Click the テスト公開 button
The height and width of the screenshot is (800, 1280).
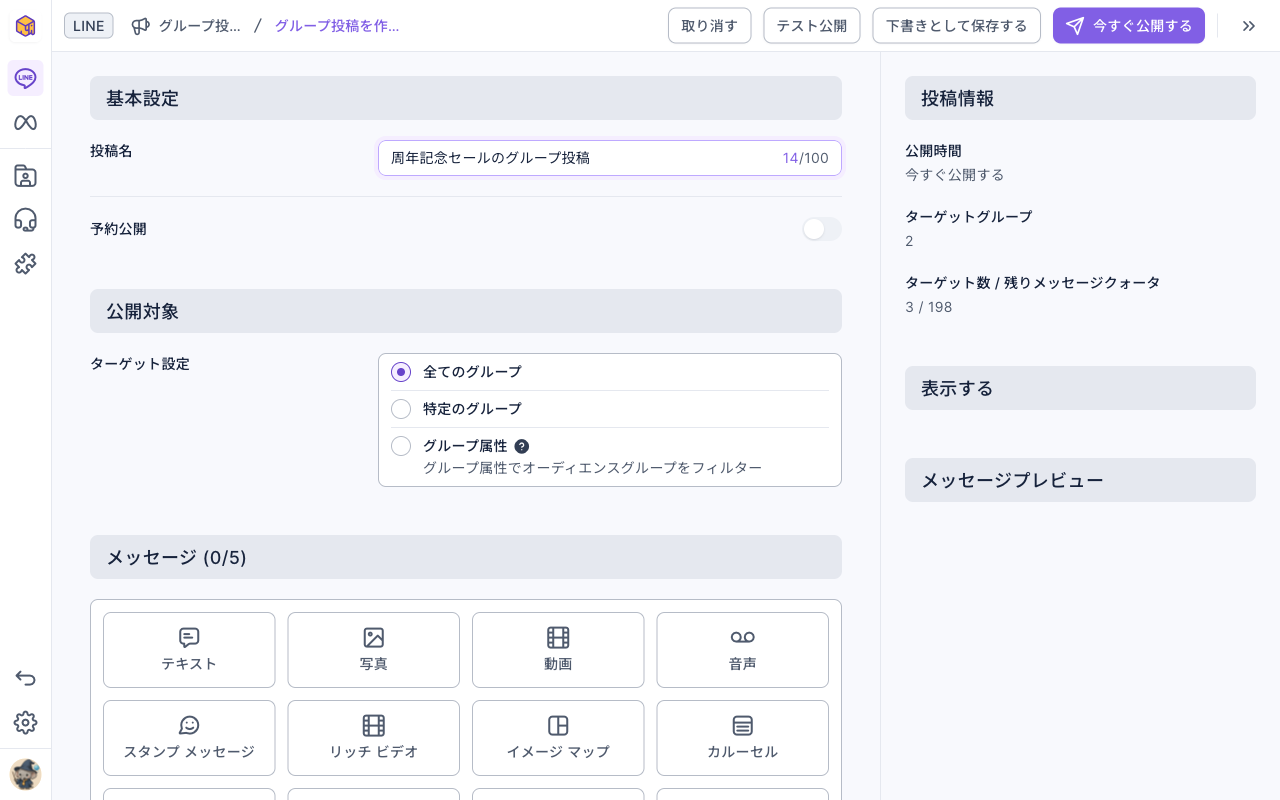(811, 26)
